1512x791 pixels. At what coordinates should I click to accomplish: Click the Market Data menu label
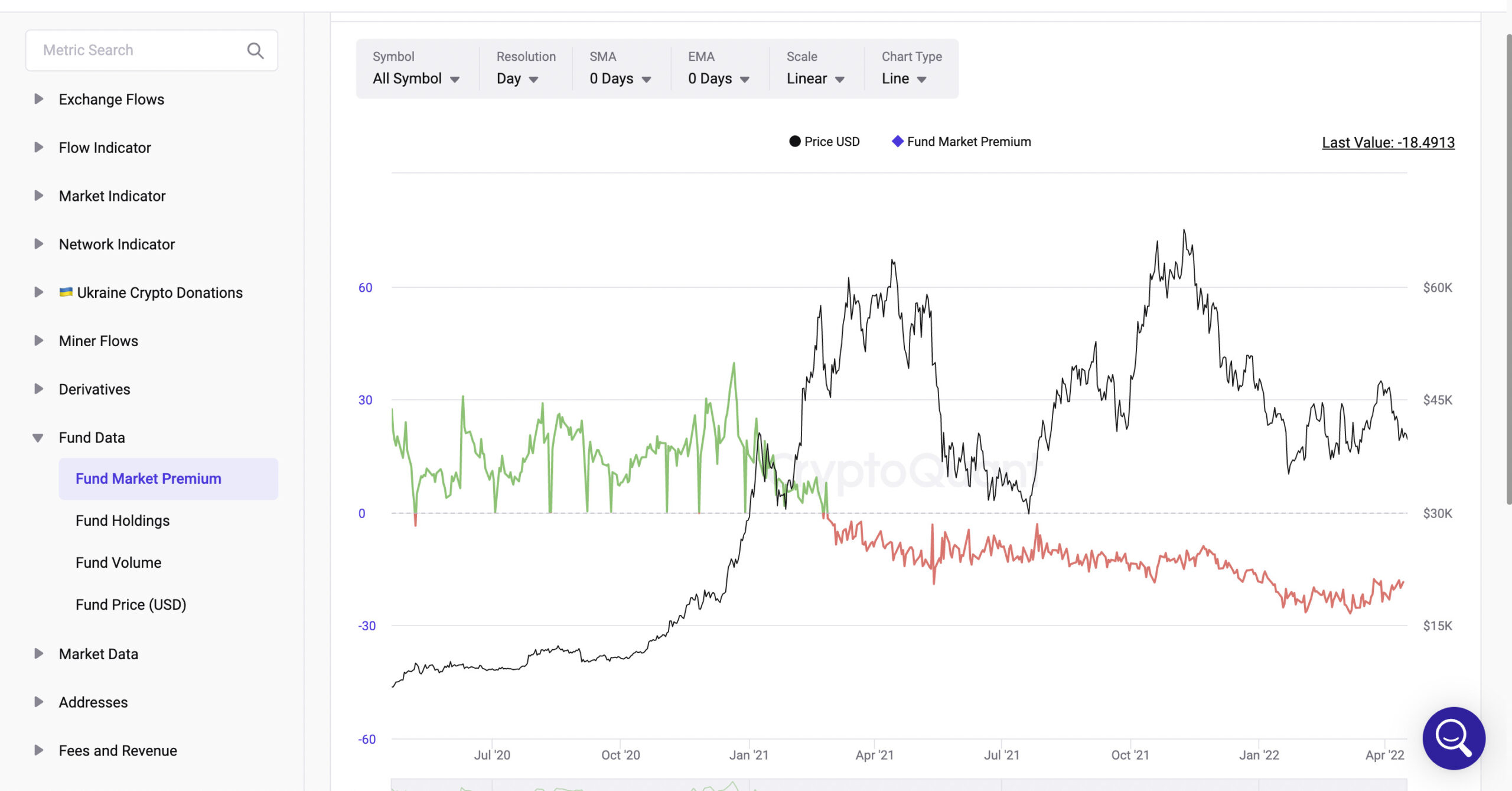tap(99, 654)
